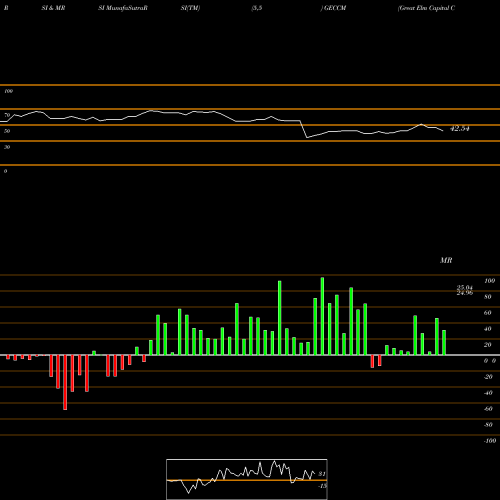Click the 'SI & MR' header label
Image resolution: width=500 pixels, height=500 pixels.
click(x=53, y=8)
